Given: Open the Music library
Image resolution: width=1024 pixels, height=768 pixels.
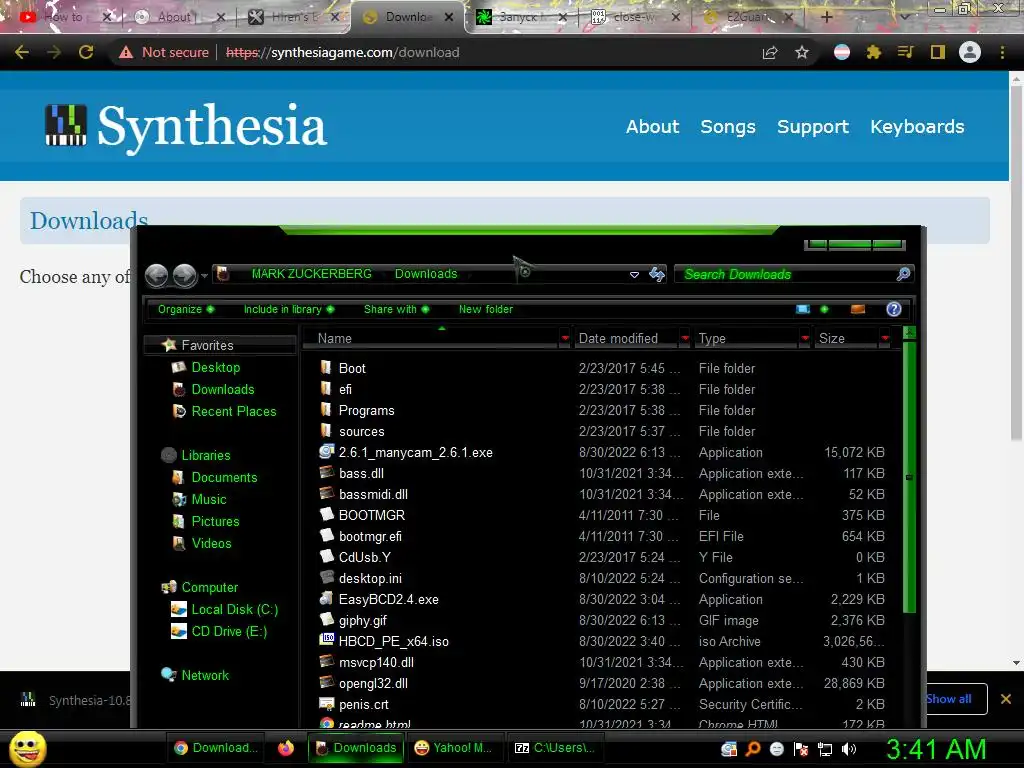Looking at the screenshot, I should (x=208, y=500).
